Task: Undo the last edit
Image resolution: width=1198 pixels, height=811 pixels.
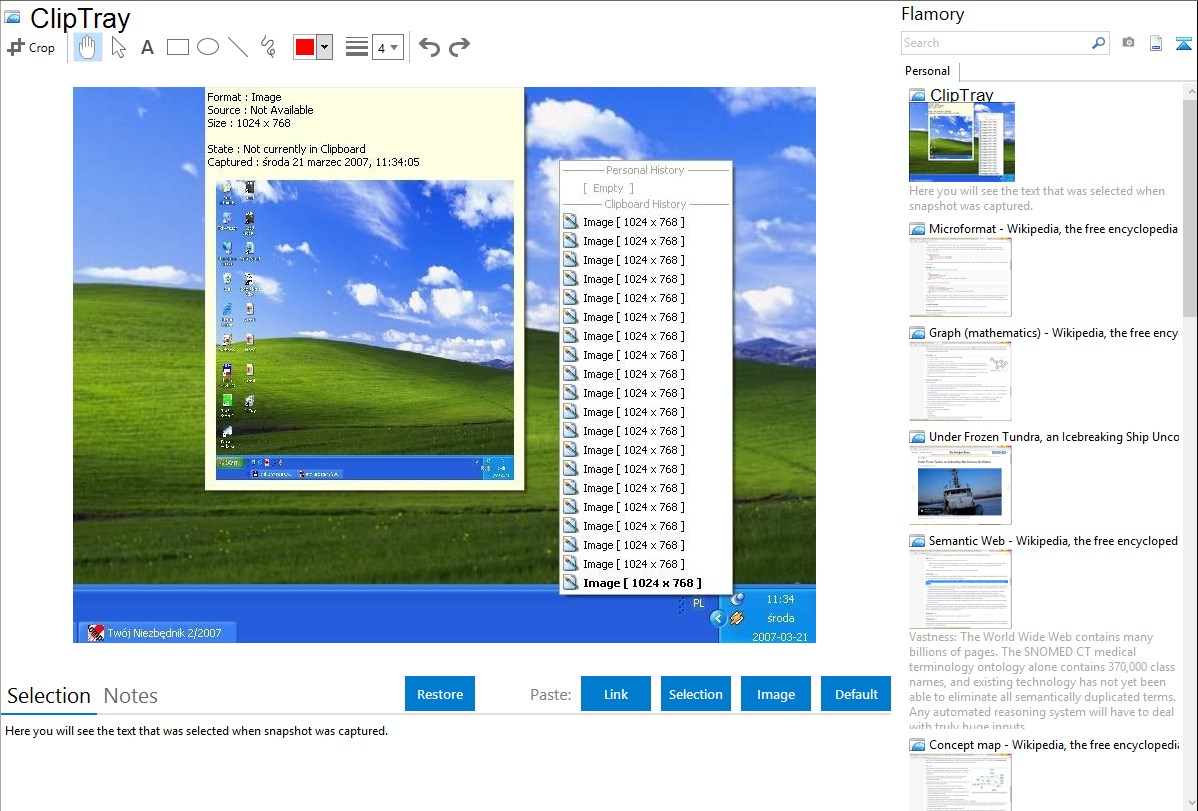Action: (x=429, y=47)
